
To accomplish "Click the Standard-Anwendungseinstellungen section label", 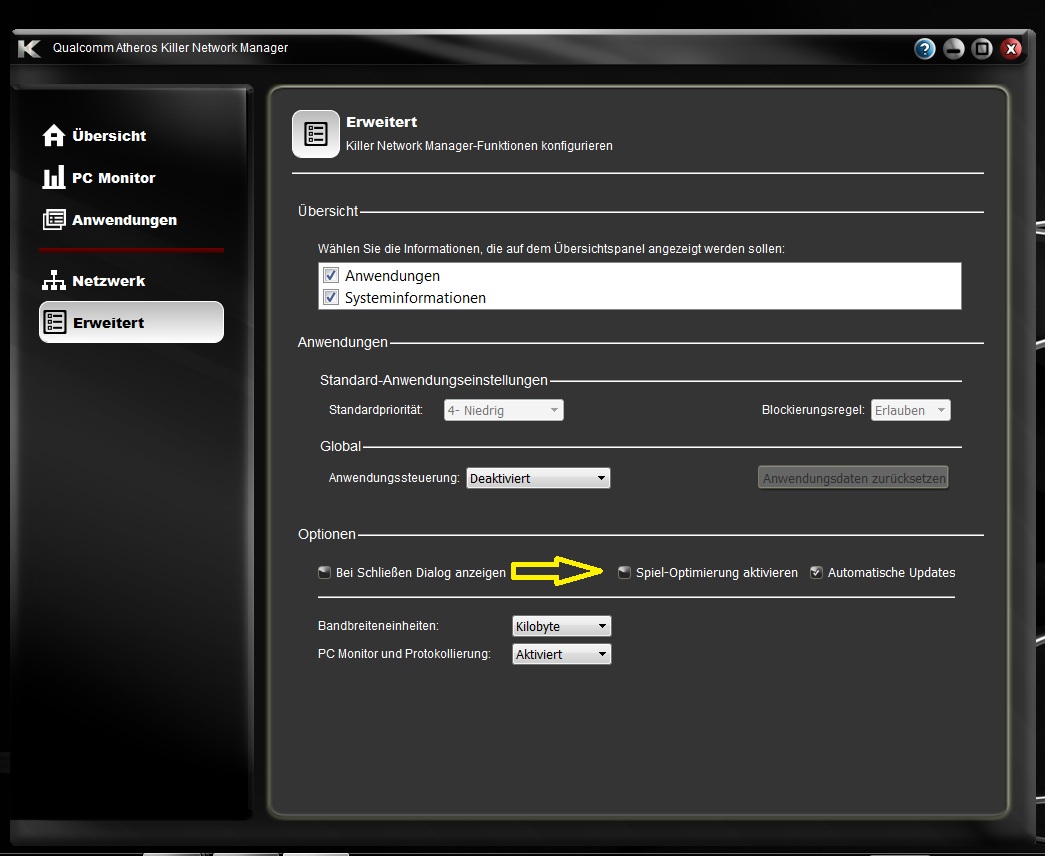I will point(433,380).
